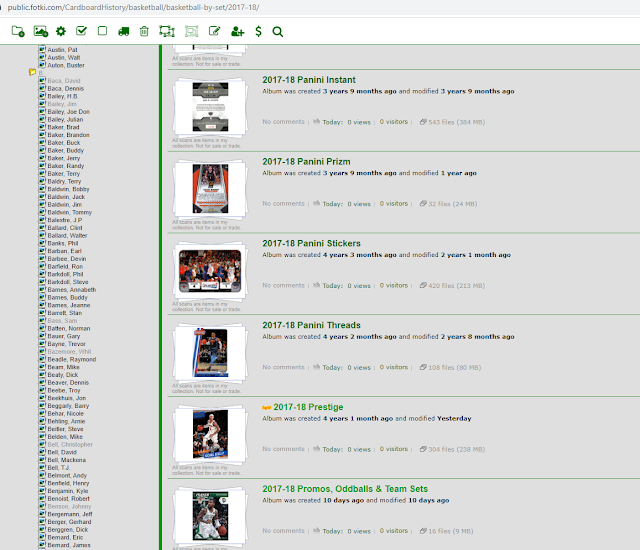Screen dimensions: 640x550
Task: Click the Panini Threads album thumbnail
Action: pos(210,353)
